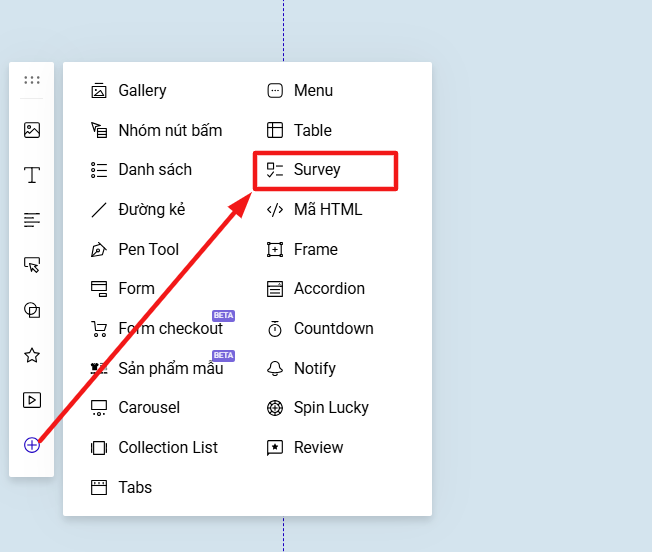Click the blue plus Add element icon
The width and height of the screenshot is (652, 552).
32,445
